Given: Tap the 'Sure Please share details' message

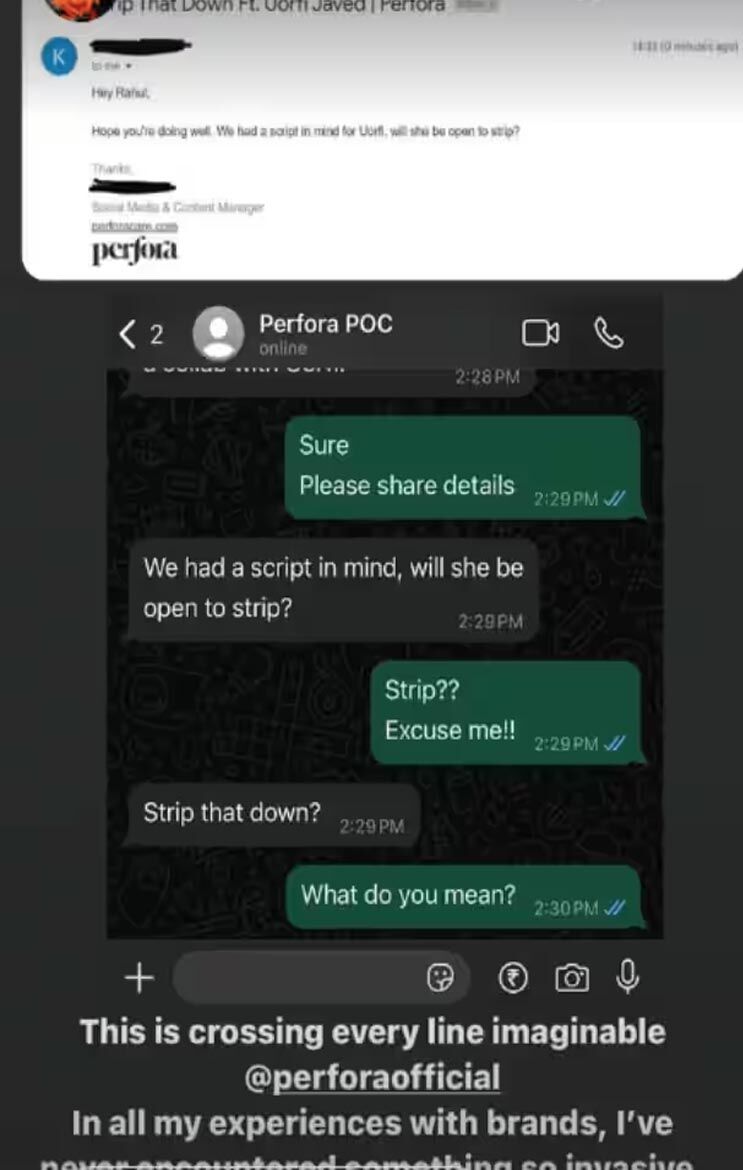Looking at the screenshot, I should [x=464, y=467].
